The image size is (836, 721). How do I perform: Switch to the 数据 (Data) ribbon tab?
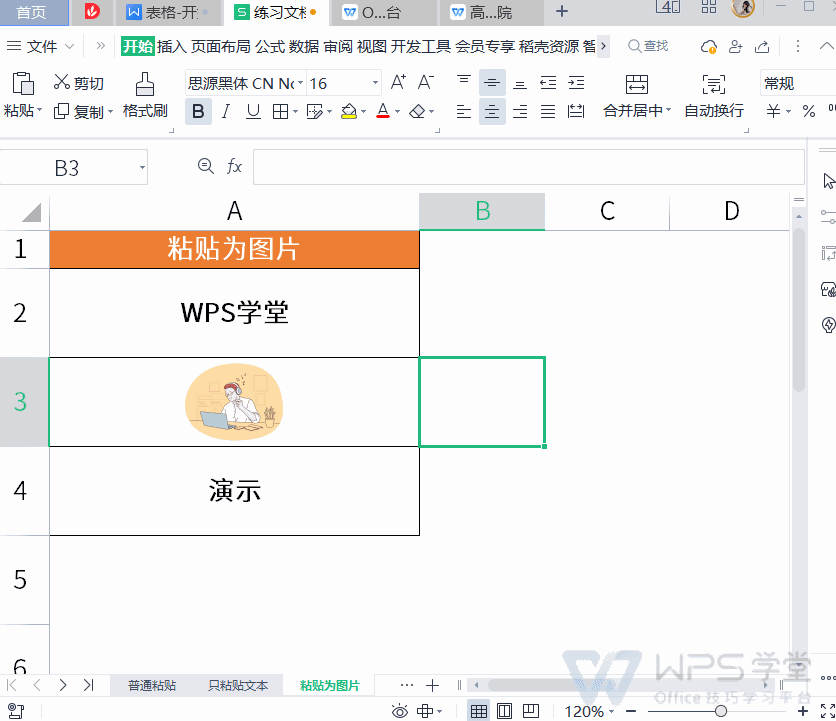tap(304, 46)
